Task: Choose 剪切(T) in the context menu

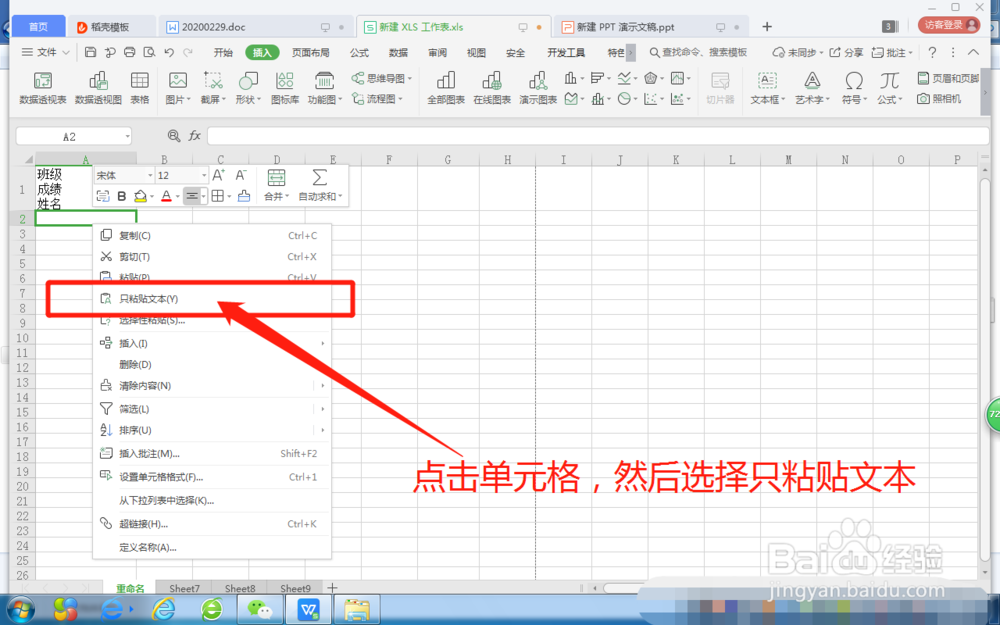Action: 212,257
